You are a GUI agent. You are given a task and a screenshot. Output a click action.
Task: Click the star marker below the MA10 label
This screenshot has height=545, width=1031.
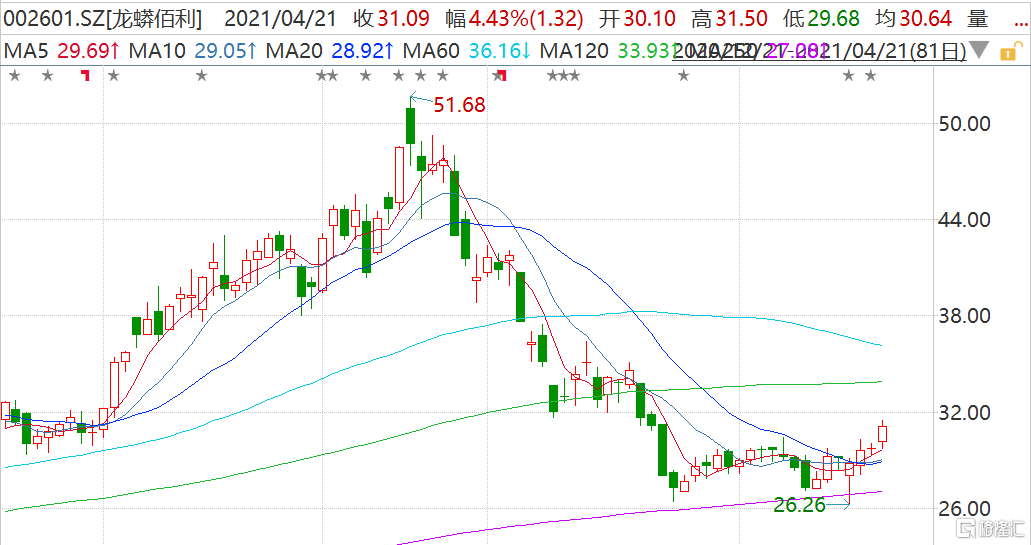coord(202,76)
